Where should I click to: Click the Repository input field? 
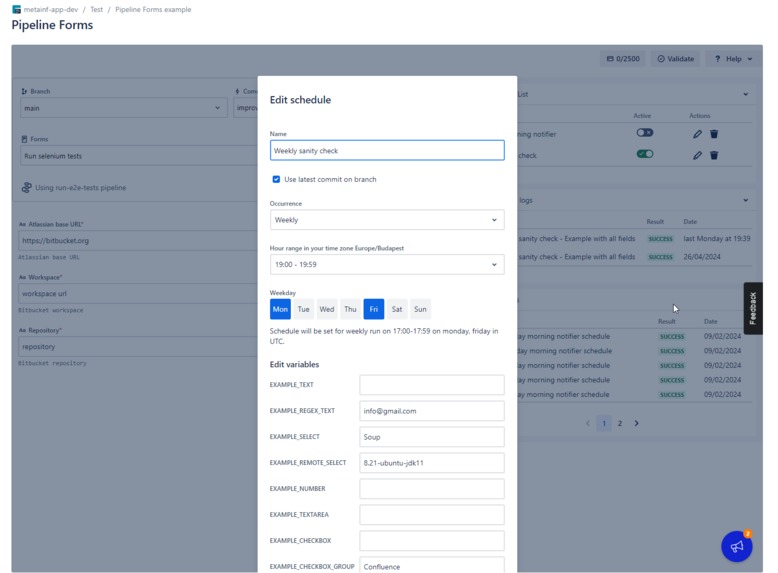[x=138, y=346]
